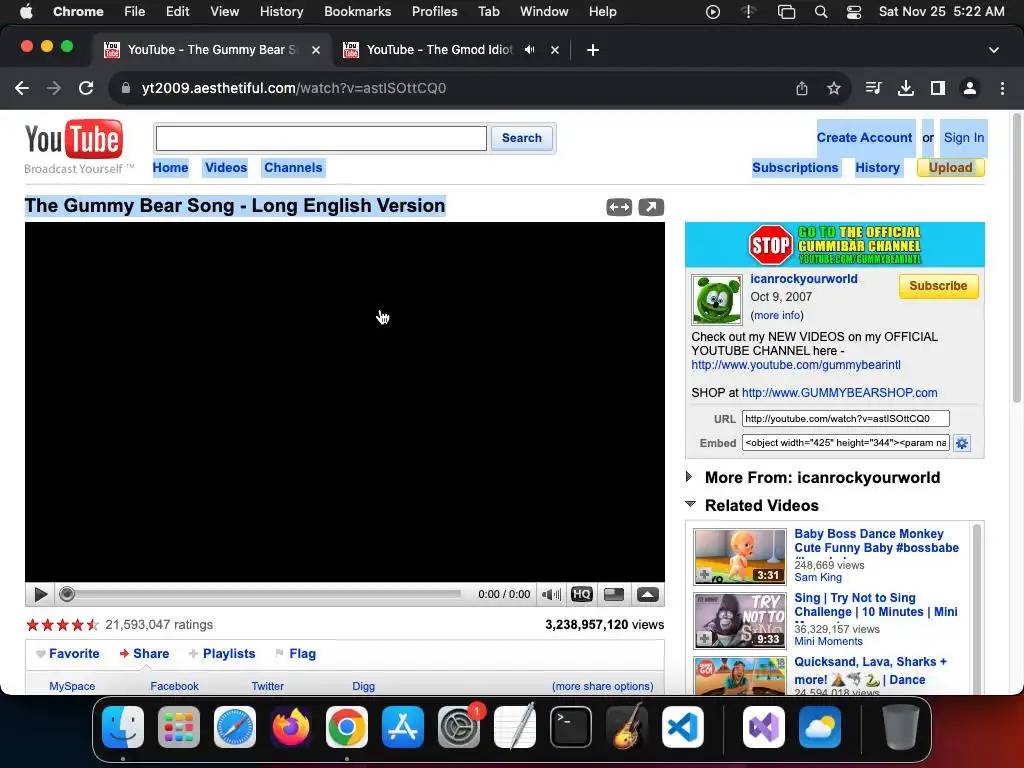This screenshot has height=768, width=1024.
Task: Open the gummybearintl channel URL link
Action: pos(796,365)
